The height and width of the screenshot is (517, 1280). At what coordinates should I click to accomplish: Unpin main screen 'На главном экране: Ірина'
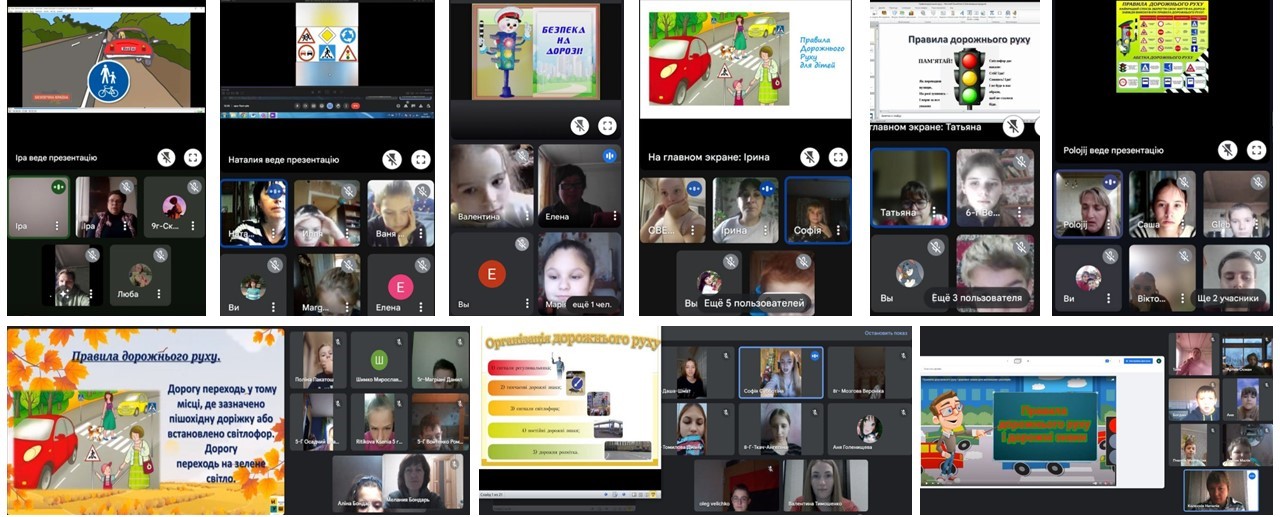tap(809, 157)
